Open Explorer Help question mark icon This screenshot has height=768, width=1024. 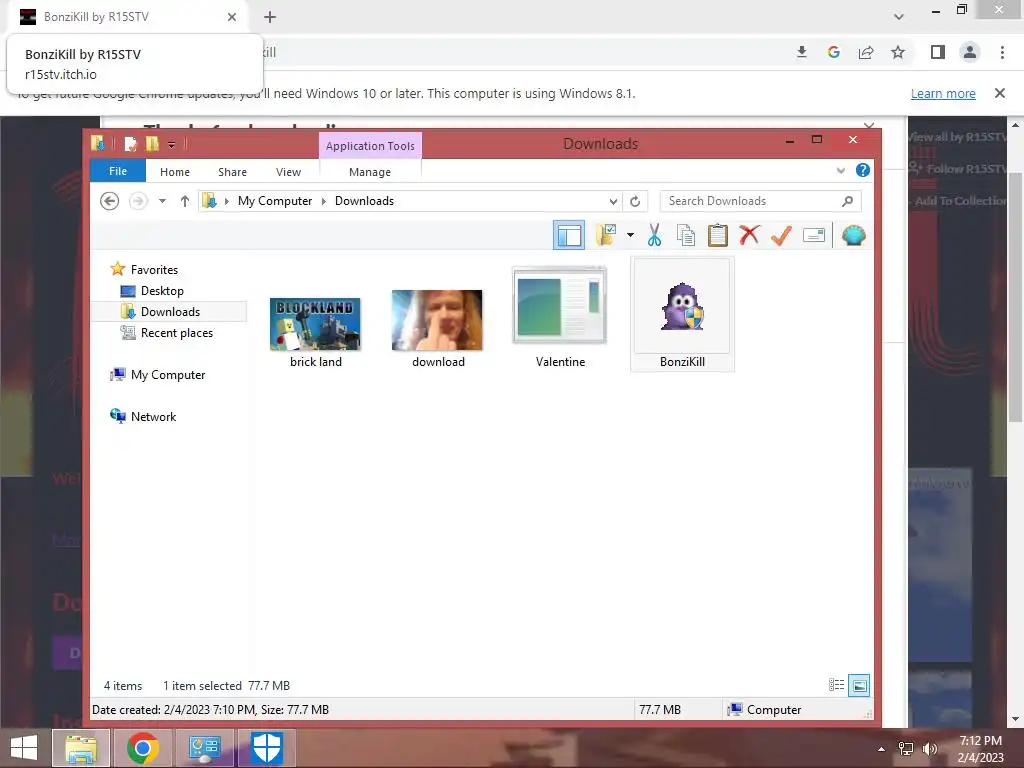click(863, 170)
